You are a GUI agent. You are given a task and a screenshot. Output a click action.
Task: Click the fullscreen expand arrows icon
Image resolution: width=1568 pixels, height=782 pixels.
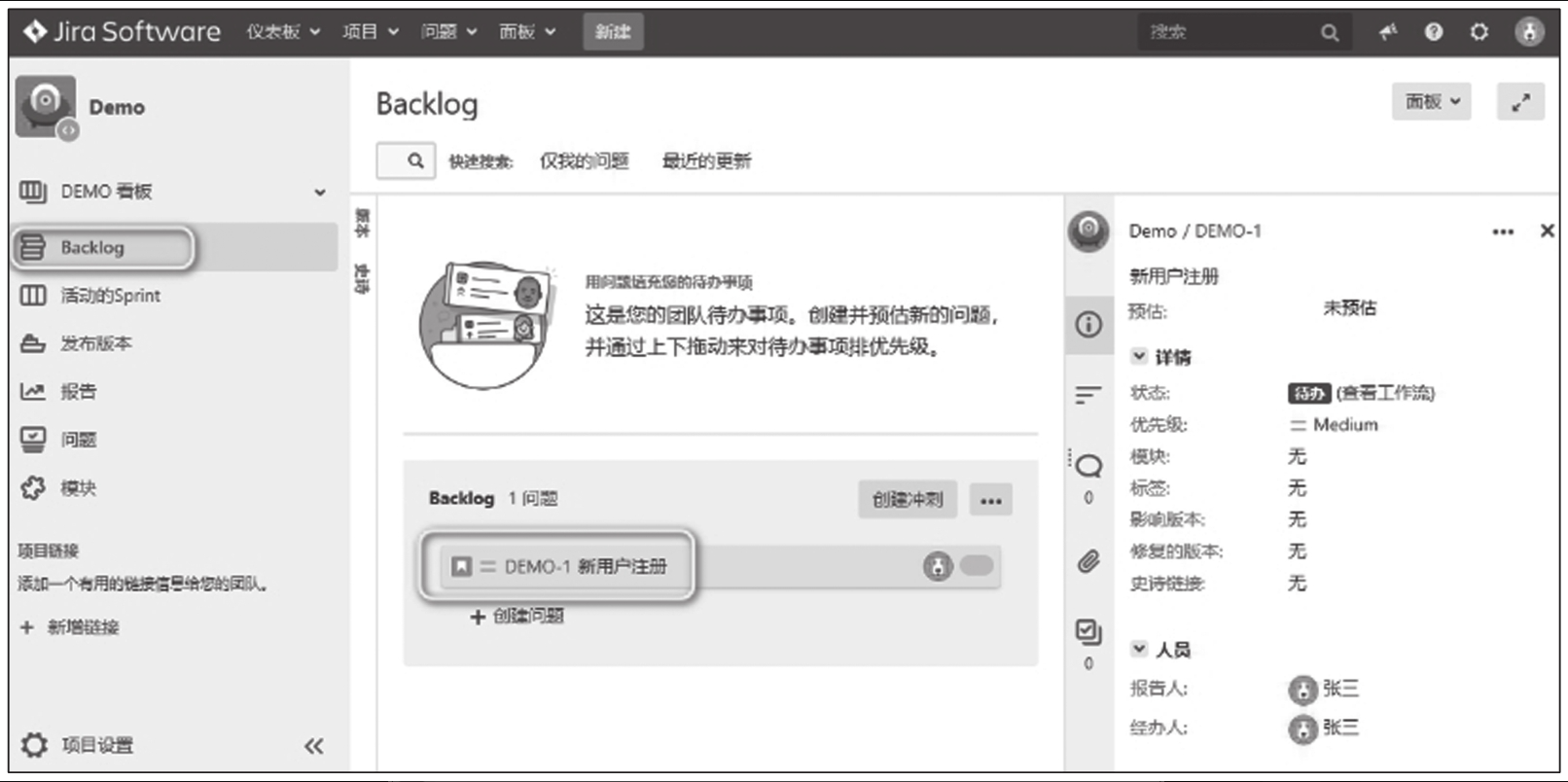pyautogui.click(x=1521, y=101)
